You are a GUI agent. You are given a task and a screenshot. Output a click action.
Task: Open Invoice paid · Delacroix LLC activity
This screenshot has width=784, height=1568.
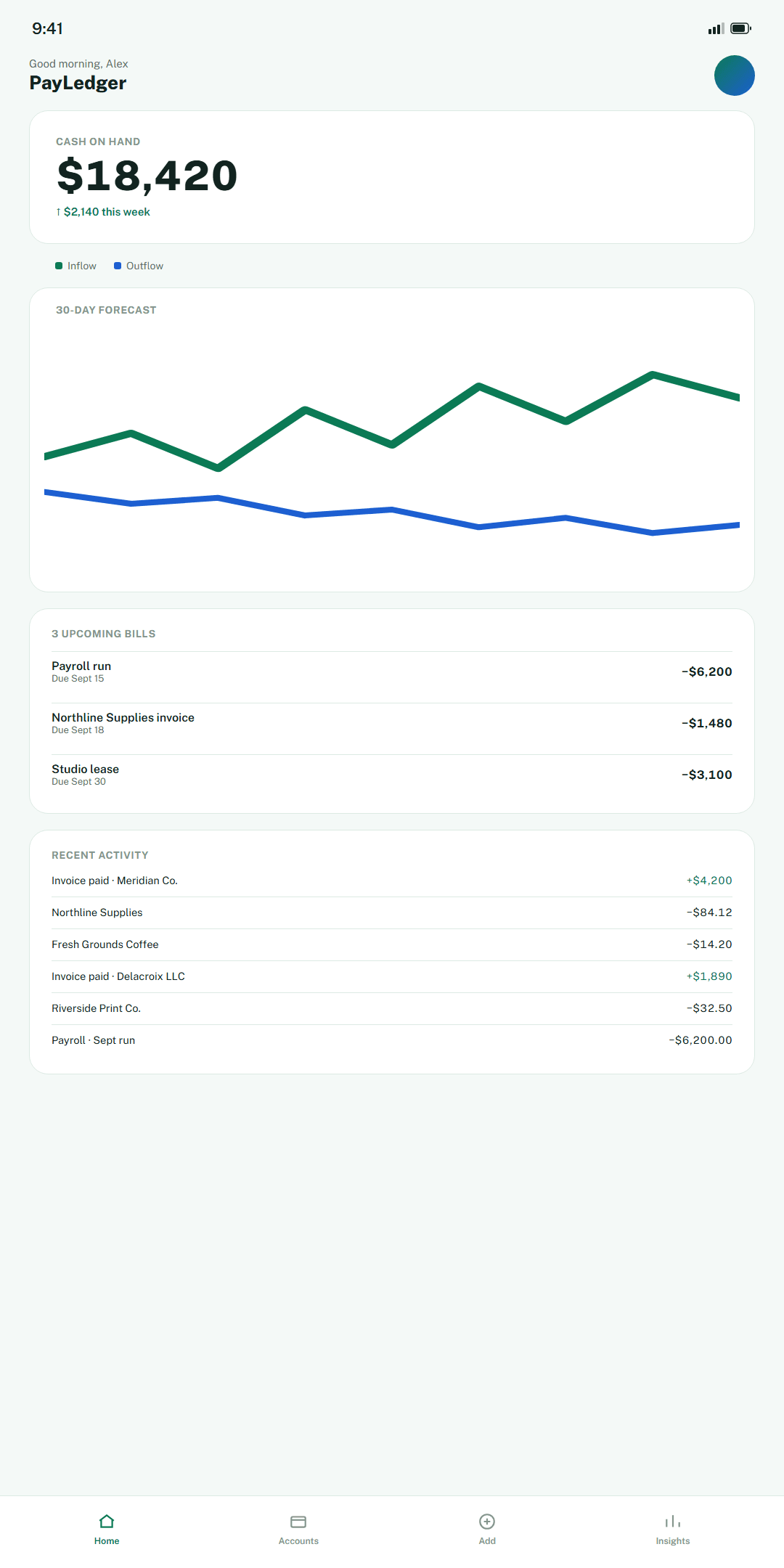pyautogui.click(x=392, y=976)
